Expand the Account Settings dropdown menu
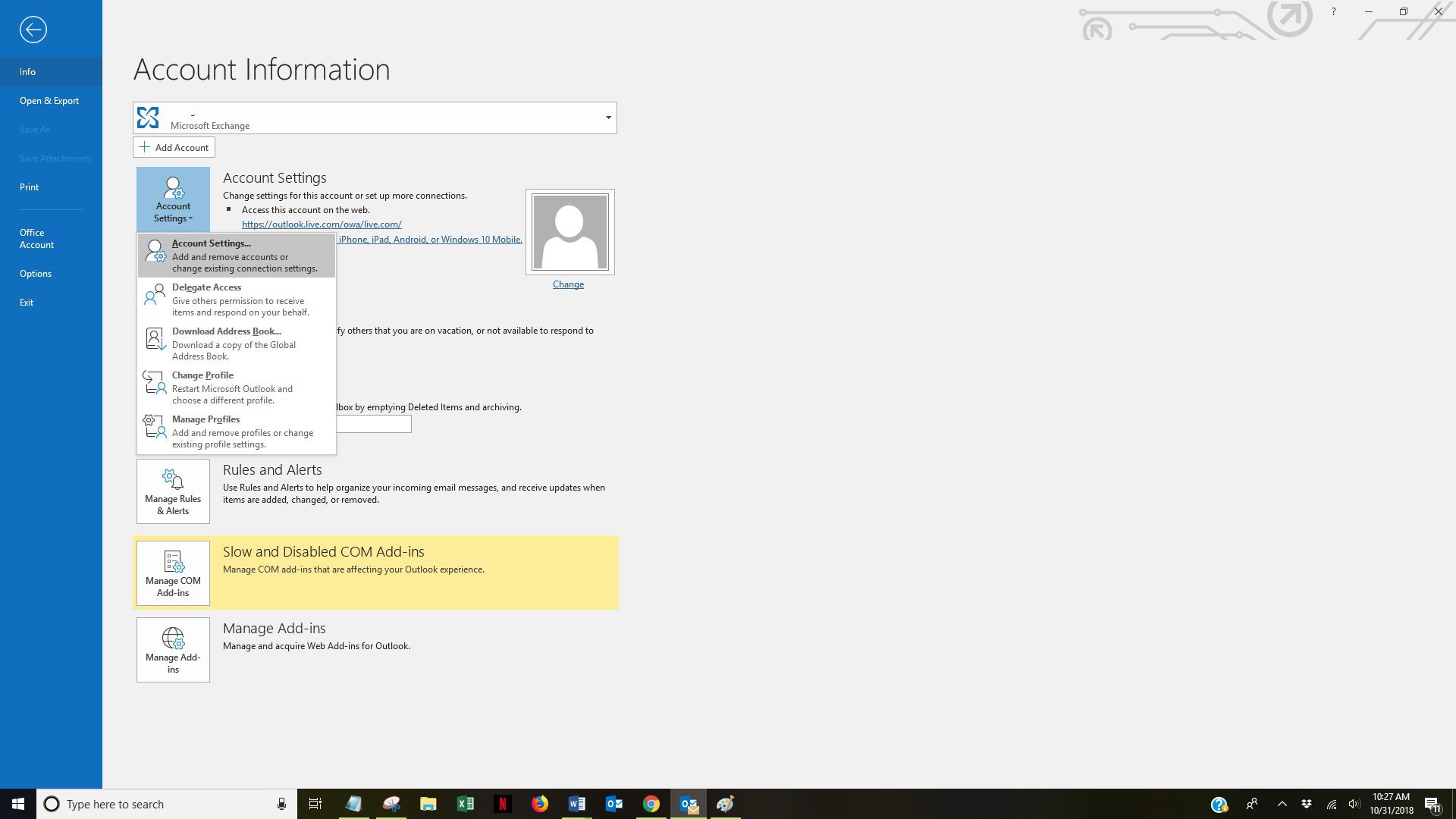 coord(173,199)
